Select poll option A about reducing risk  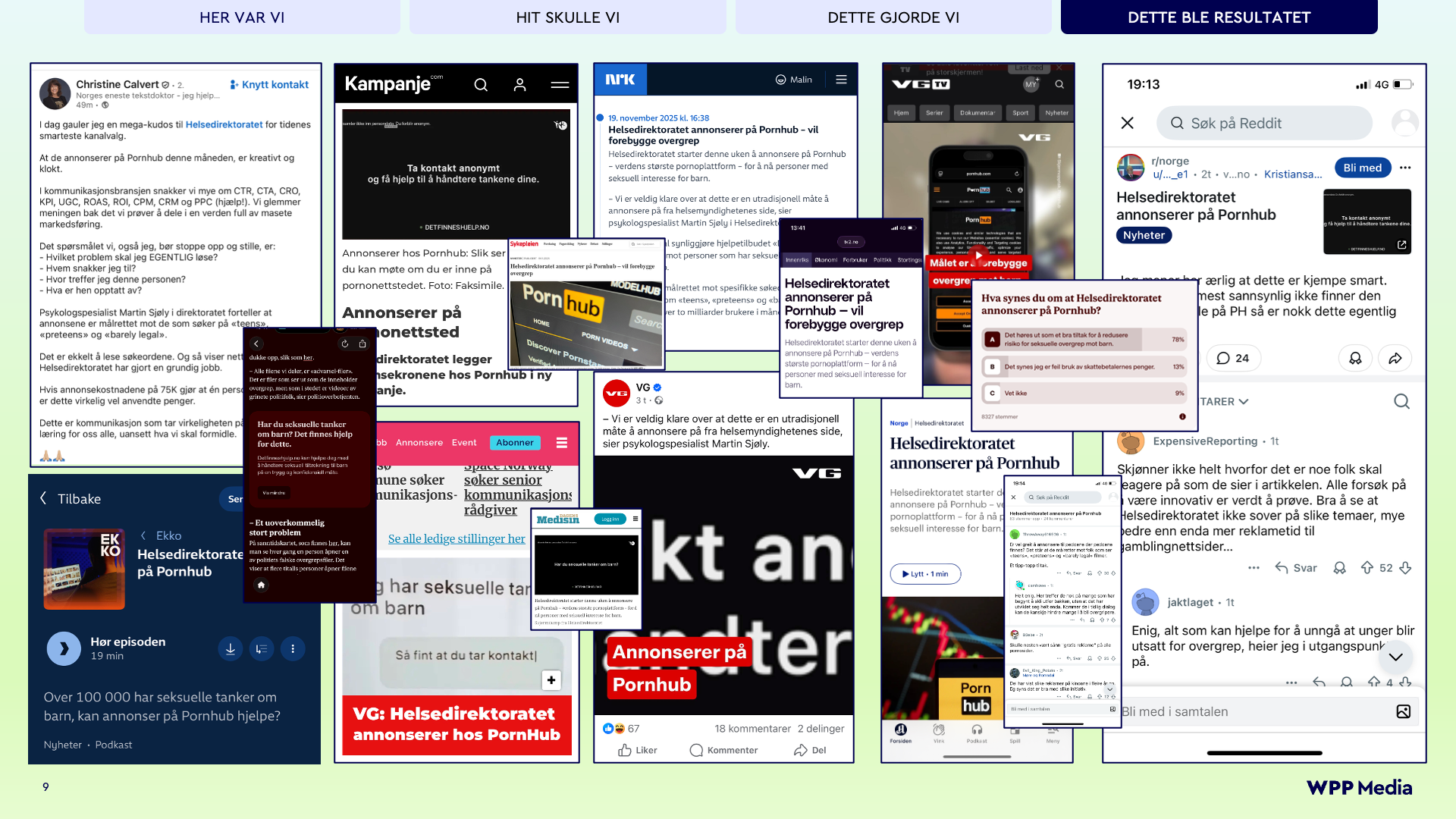(1084, 339)
